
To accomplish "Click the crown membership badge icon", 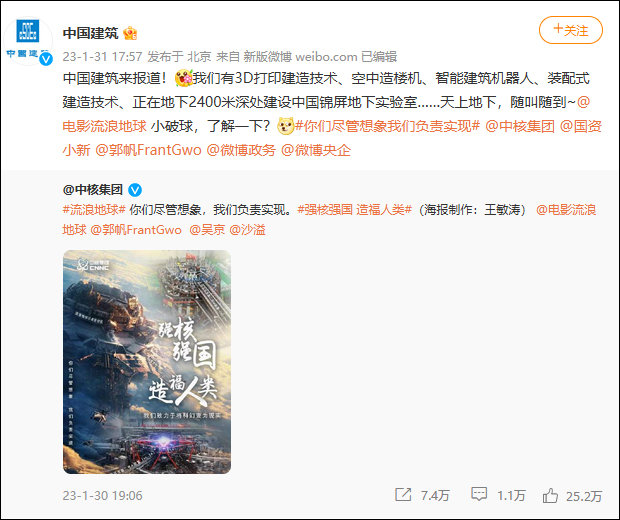I will point(130,33).
